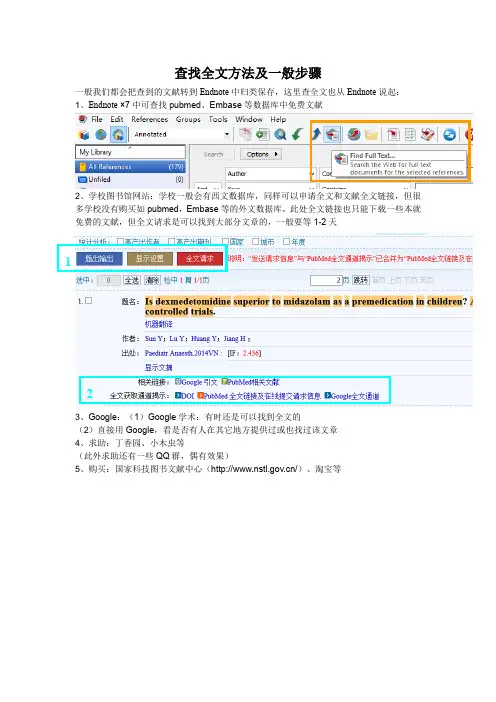
Task: Click the Online Search magnifier icon
Action: click(280, 134)
